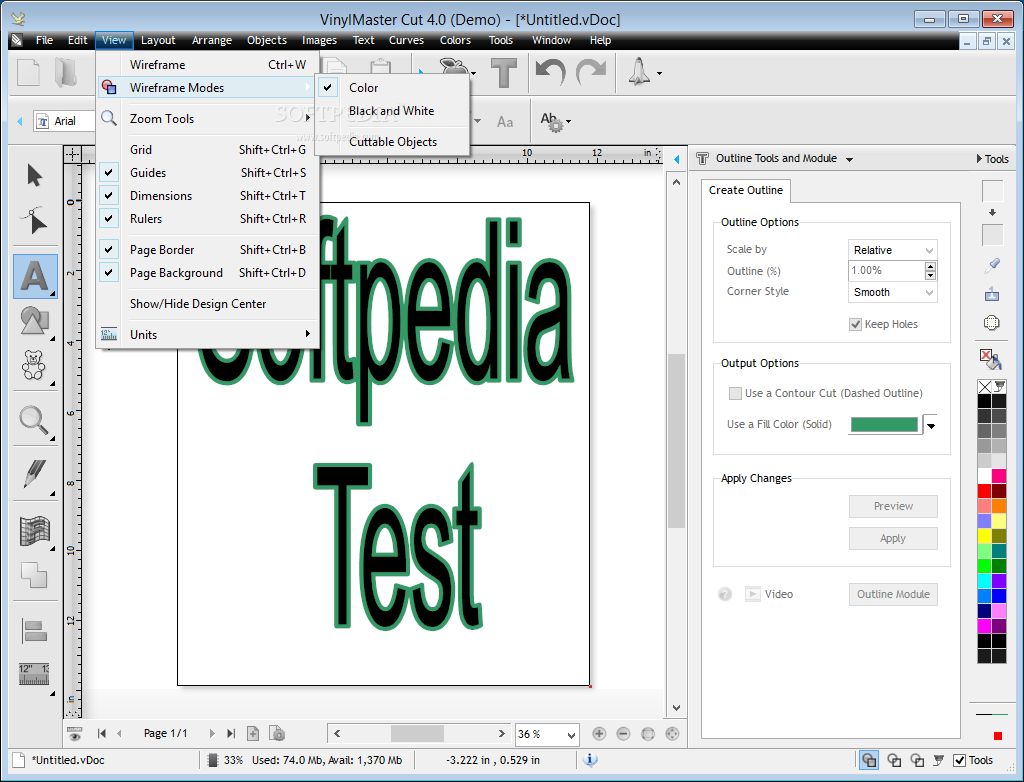The width and height of the screenshot is (1024, 782).
Task: Click the info icon in status bar
Action: 590,759
